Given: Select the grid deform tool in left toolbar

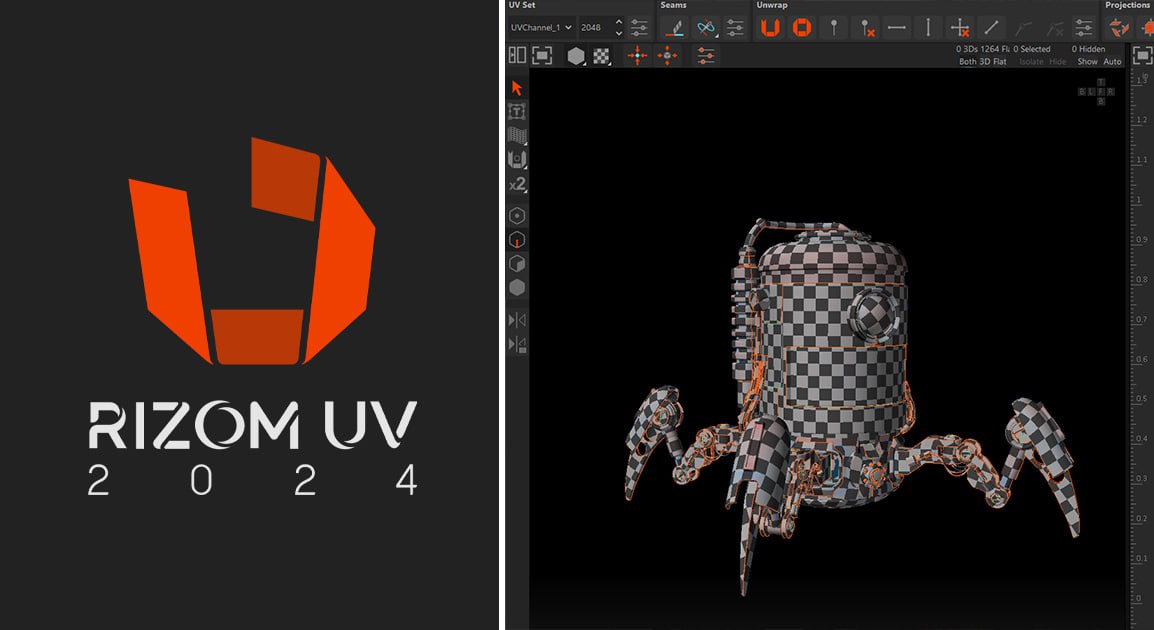Looking at the screenshot, I should coord(517,135).
